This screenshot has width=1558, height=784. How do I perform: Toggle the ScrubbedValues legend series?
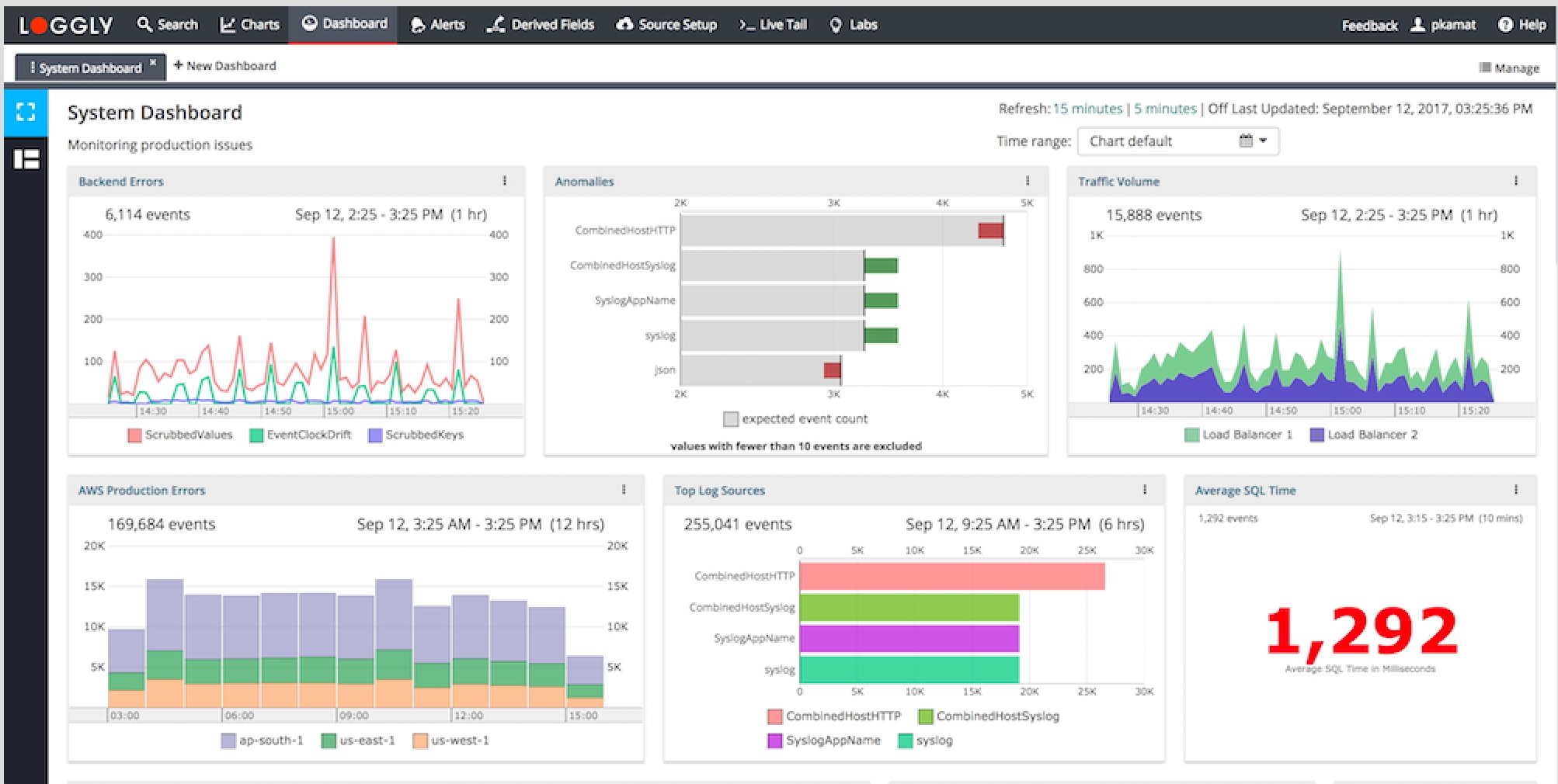tap(180, 435)
